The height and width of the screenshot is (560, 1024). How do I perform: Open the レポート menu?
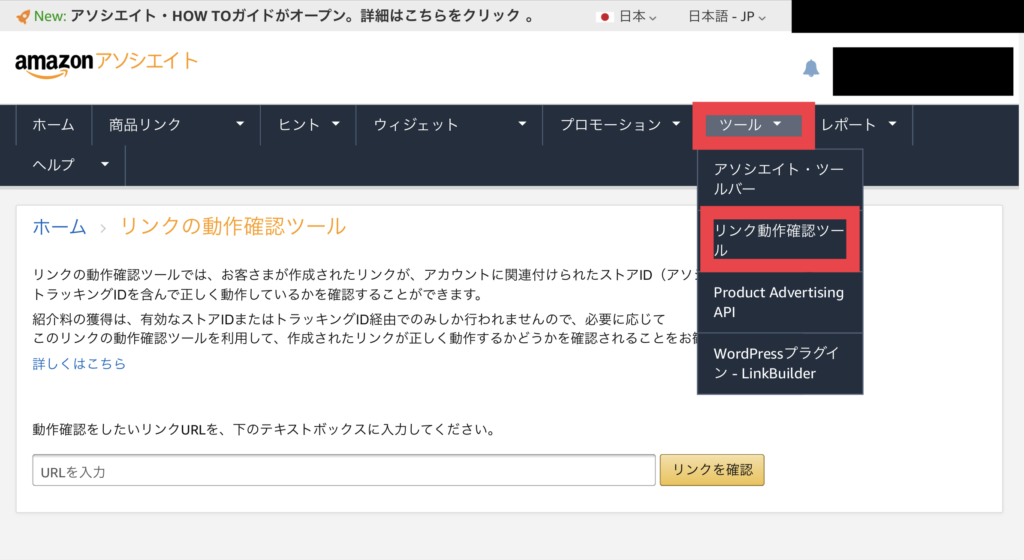coord(848,125)
